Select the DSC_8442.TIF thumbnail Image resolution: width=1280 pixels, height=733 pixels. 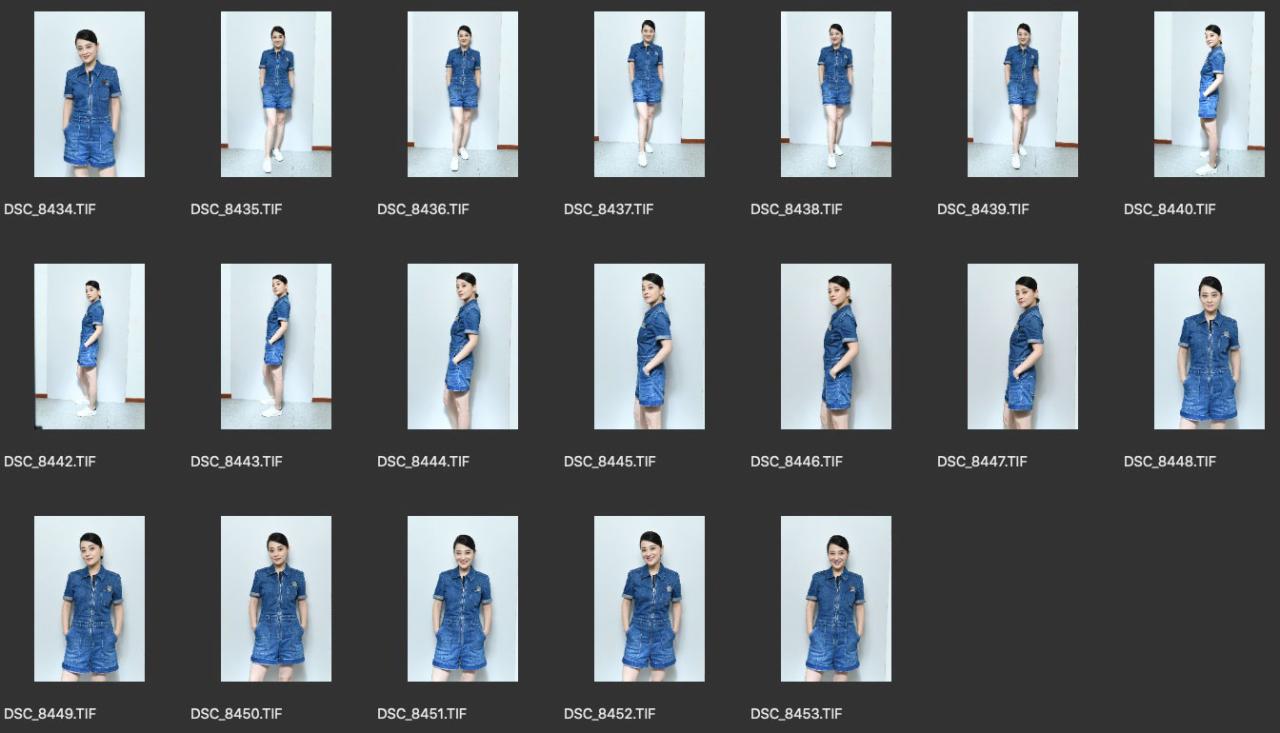(89, 346)
